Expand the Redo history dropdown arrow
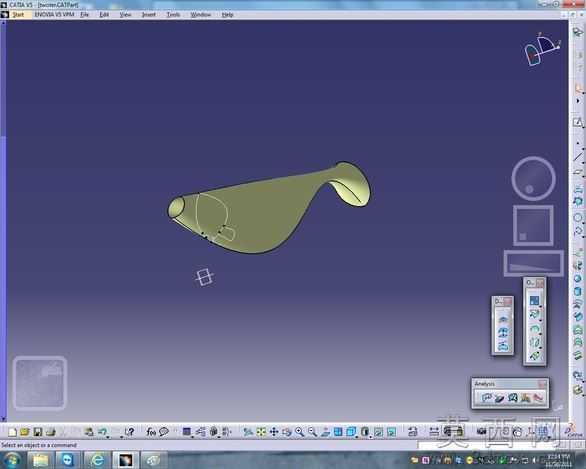Viewport: 586px width, 469px height. pos(121,436)
